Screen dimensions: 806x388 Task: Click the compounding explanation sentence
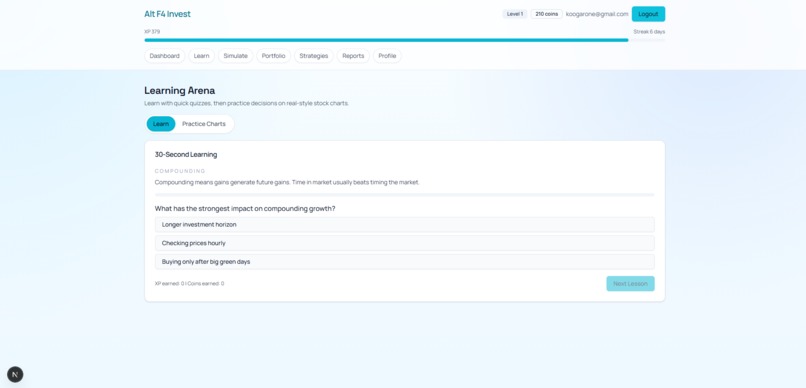coord(287,182)
